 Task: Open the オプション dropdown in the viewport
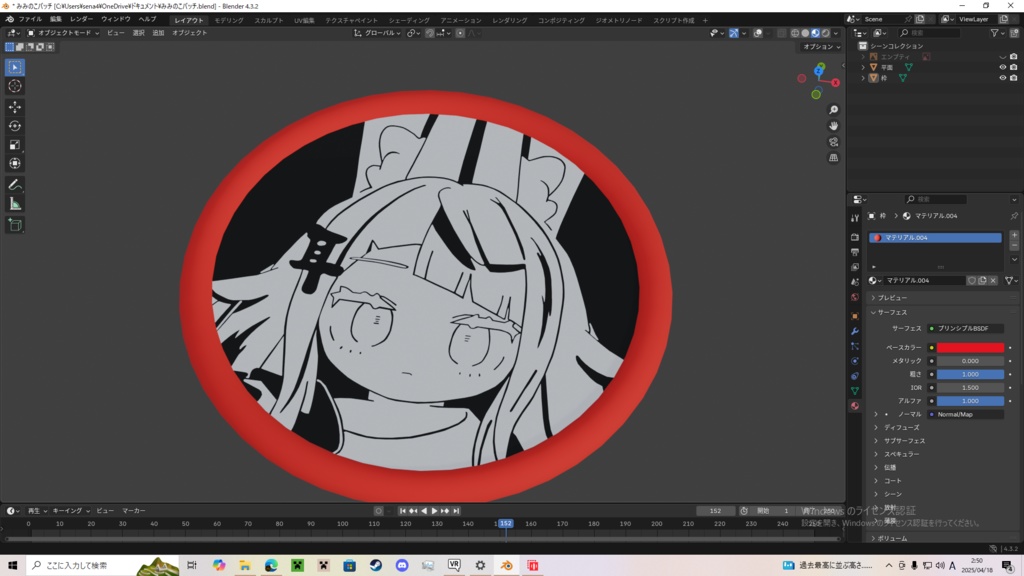click(x=822, y=47)
